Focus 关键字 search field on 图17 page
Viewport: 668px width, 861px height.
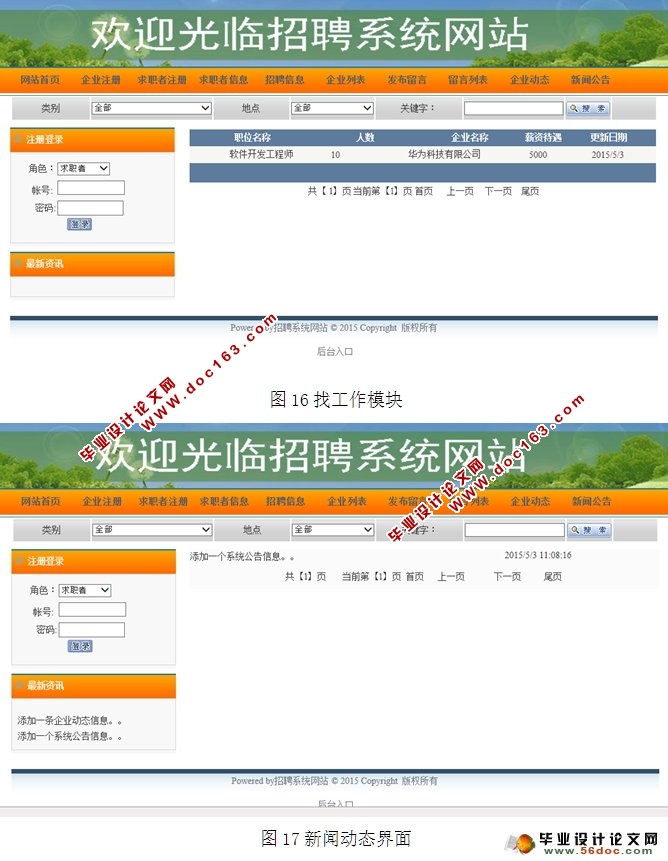(x=514, y=530)
